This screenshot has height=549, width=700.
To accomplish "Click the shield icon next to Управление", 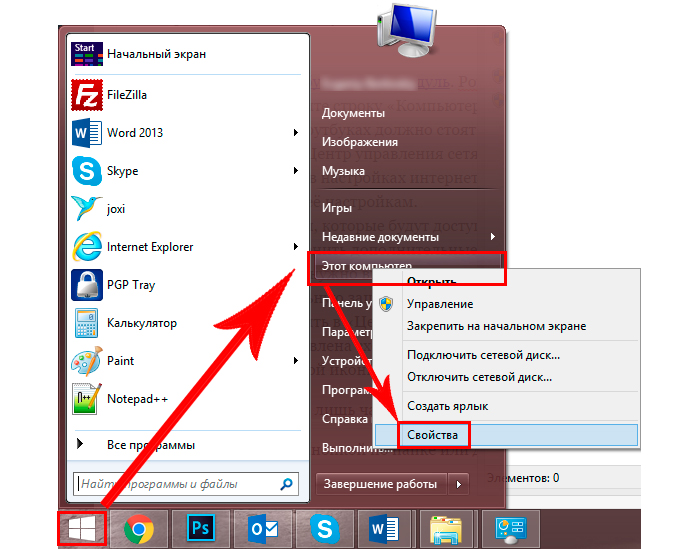I will click(386, 304).
